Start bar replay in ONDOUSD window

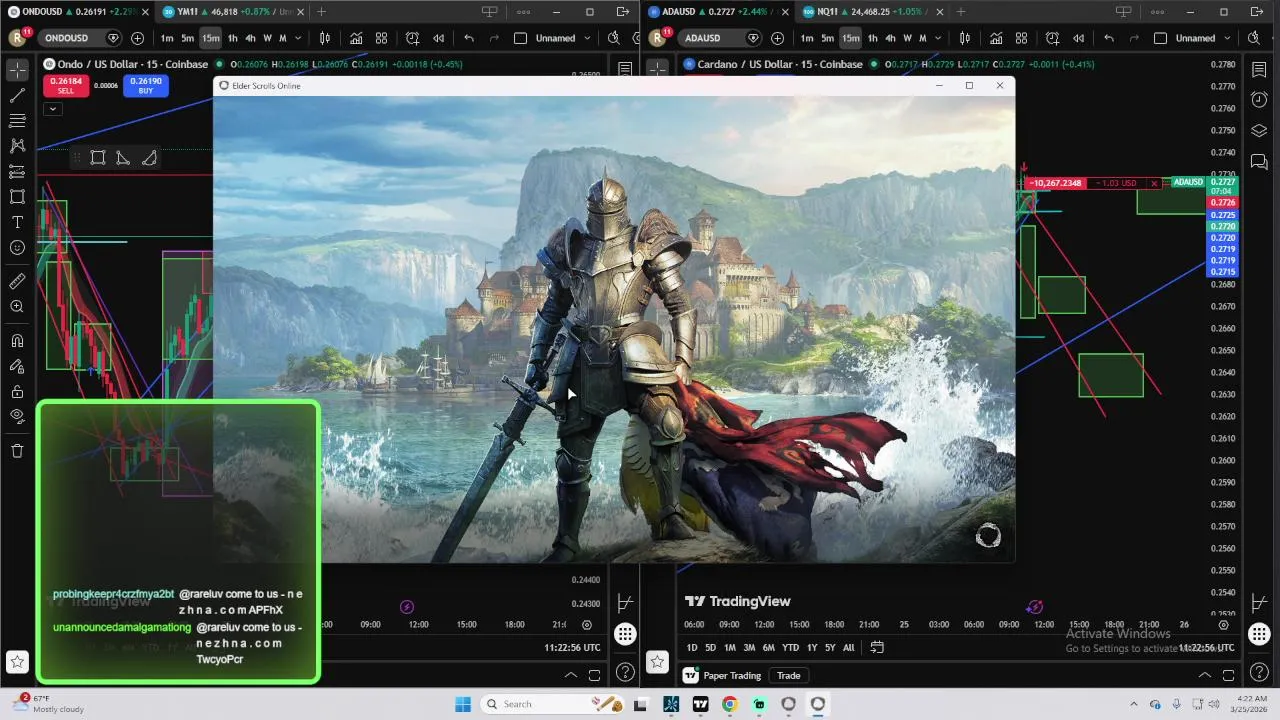(438, 38)
